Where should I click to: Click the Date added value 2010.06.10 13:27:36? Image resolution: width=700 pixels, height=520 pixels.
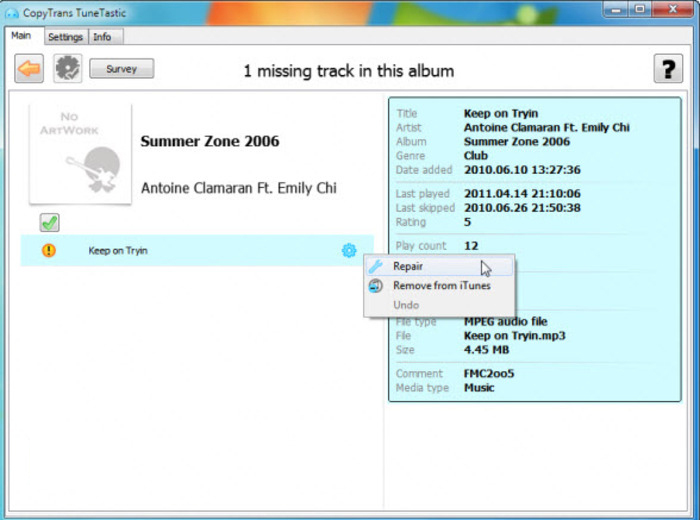(522, 170)
